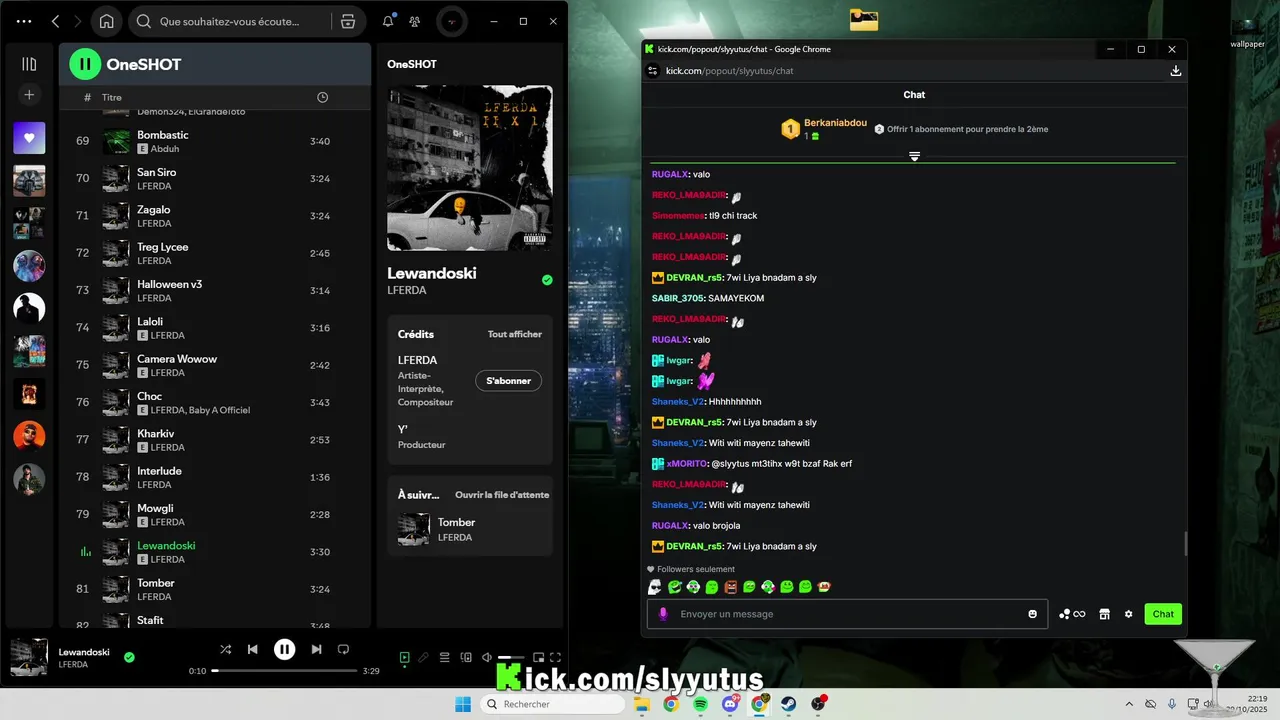Pause the OneSHOT playlist from header
This screenshot has width=1280, height=720.
pos(85,64)
